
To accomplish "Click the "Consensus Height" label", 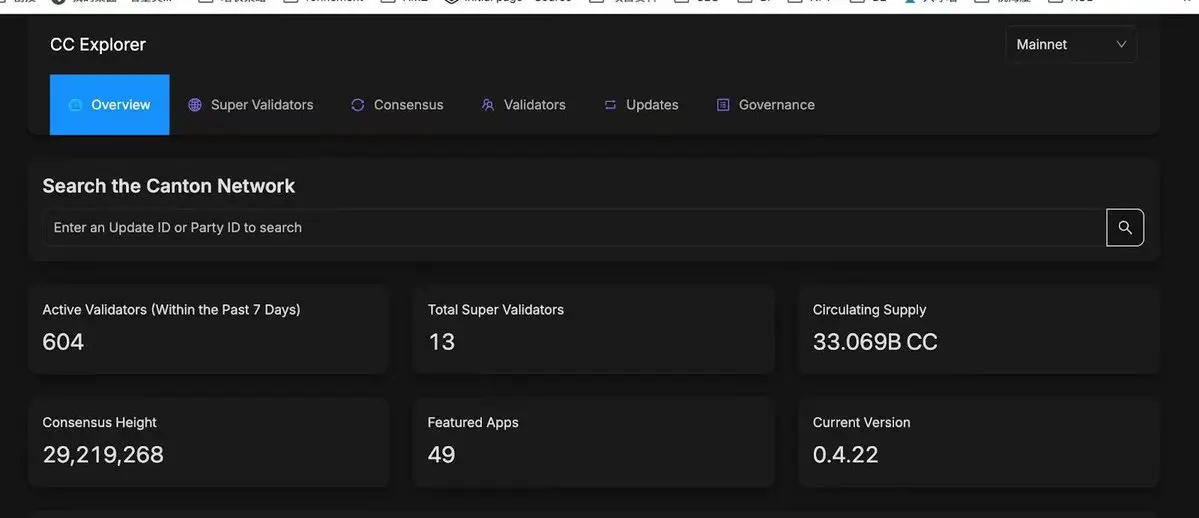I will point(99,422).
